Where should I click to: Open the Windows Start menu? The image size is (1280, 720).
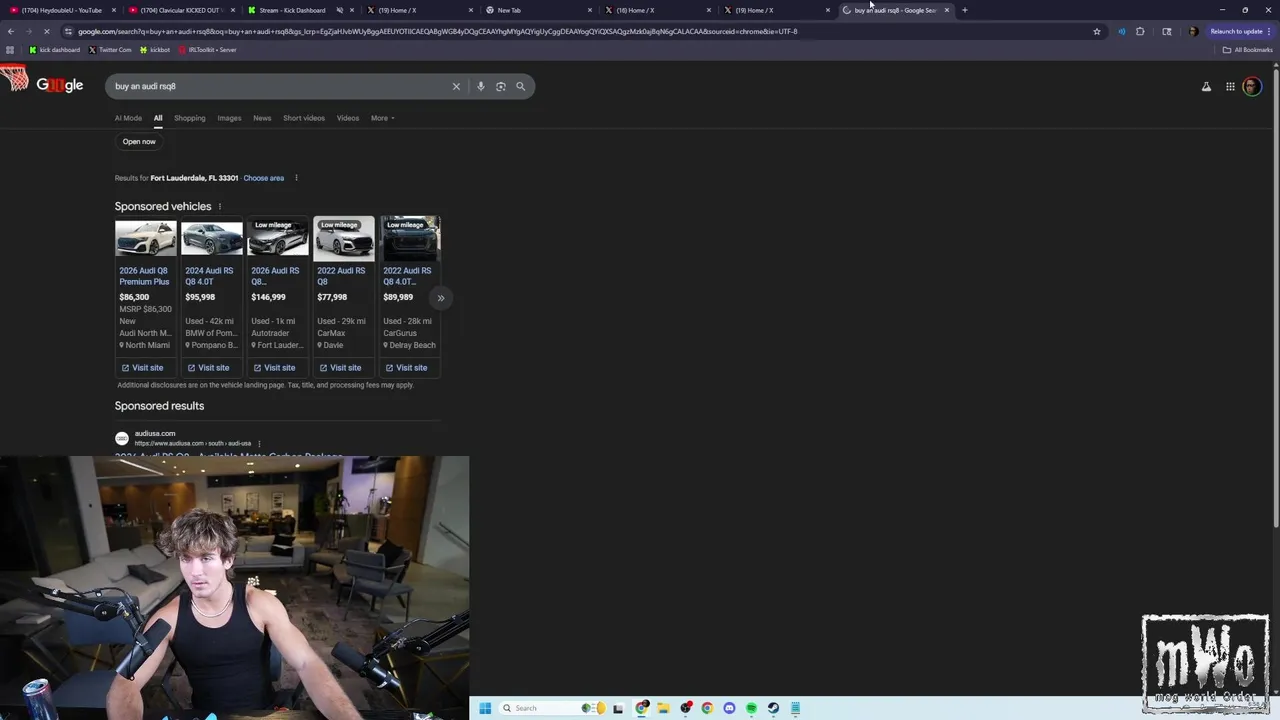pyautogui.click(x=485, y=708)
